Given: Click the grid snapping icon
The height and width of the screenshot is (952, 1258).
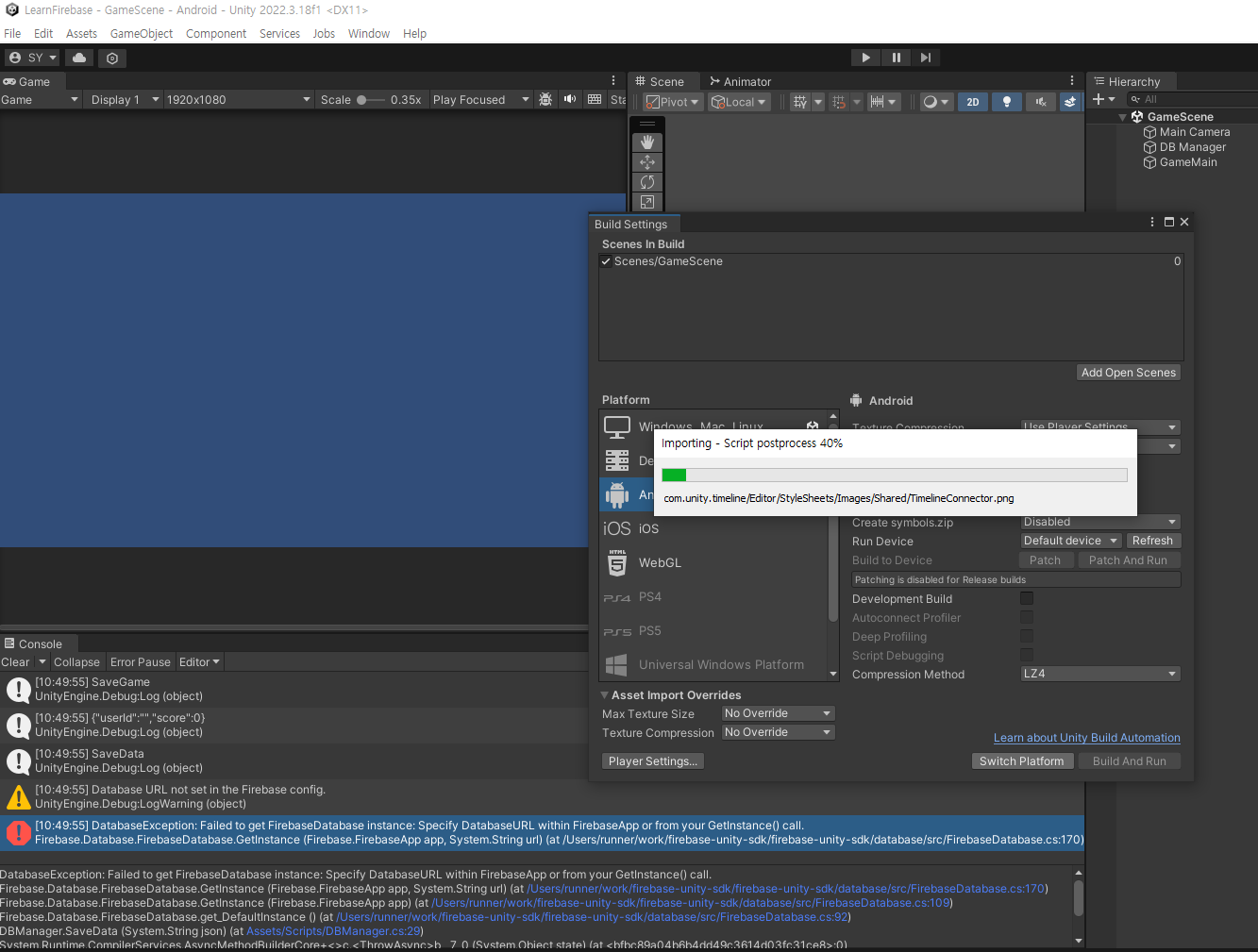Looking at the screenshot, I should [x=839, y=102].
